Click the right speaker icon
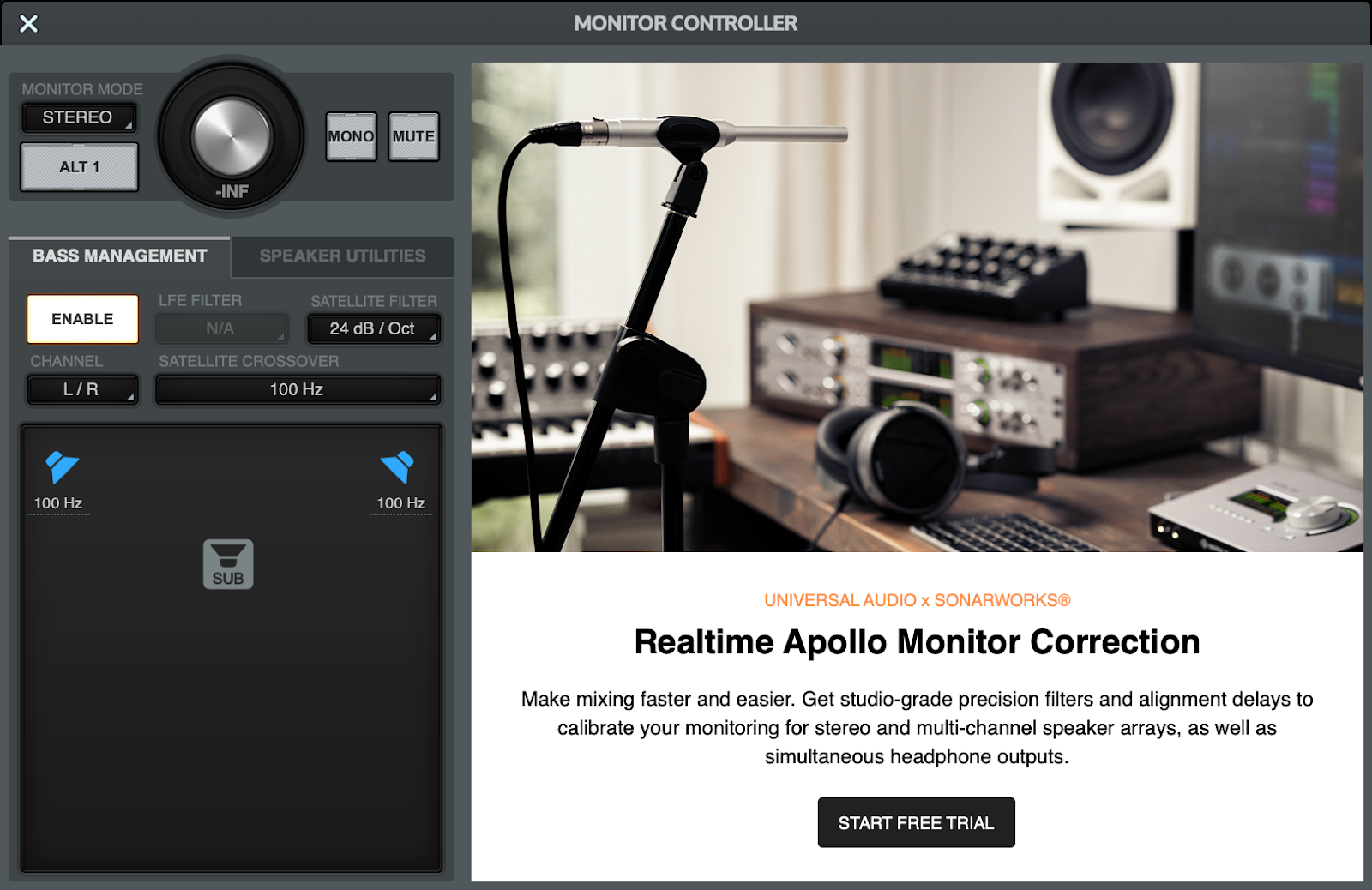Viewport: 1372px width, 890px height. click(x=397, y=467)
